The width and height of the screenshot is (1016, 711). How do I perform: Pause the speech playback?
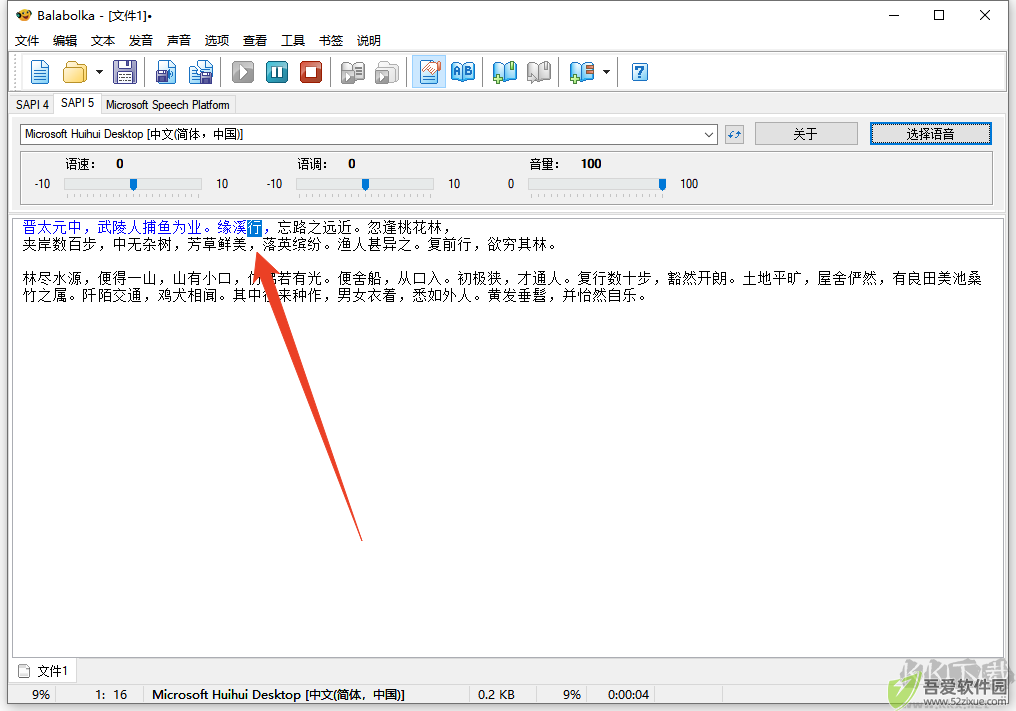[277, 72]
